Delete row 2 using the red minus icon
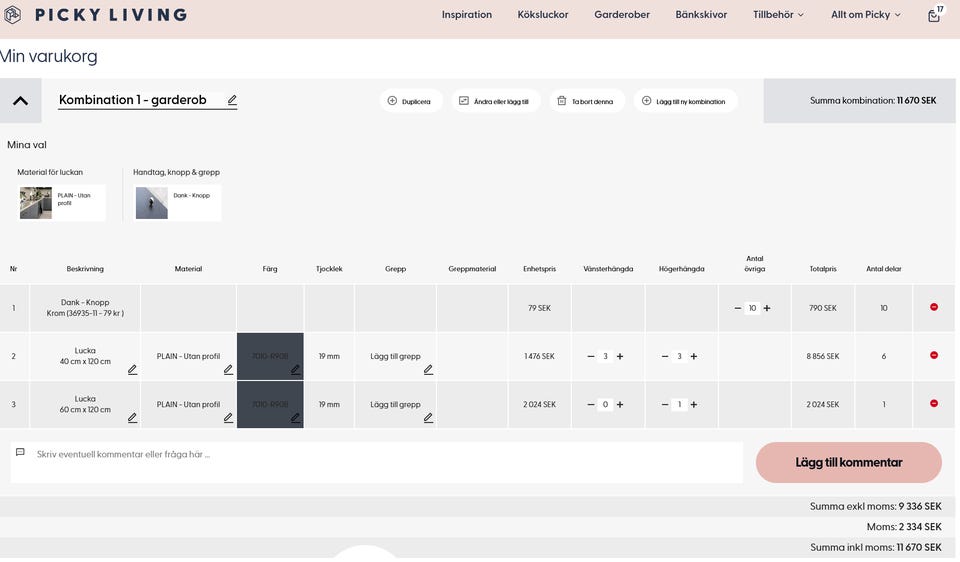The width and height of the screenshot is (960, 562). (934, 356)
